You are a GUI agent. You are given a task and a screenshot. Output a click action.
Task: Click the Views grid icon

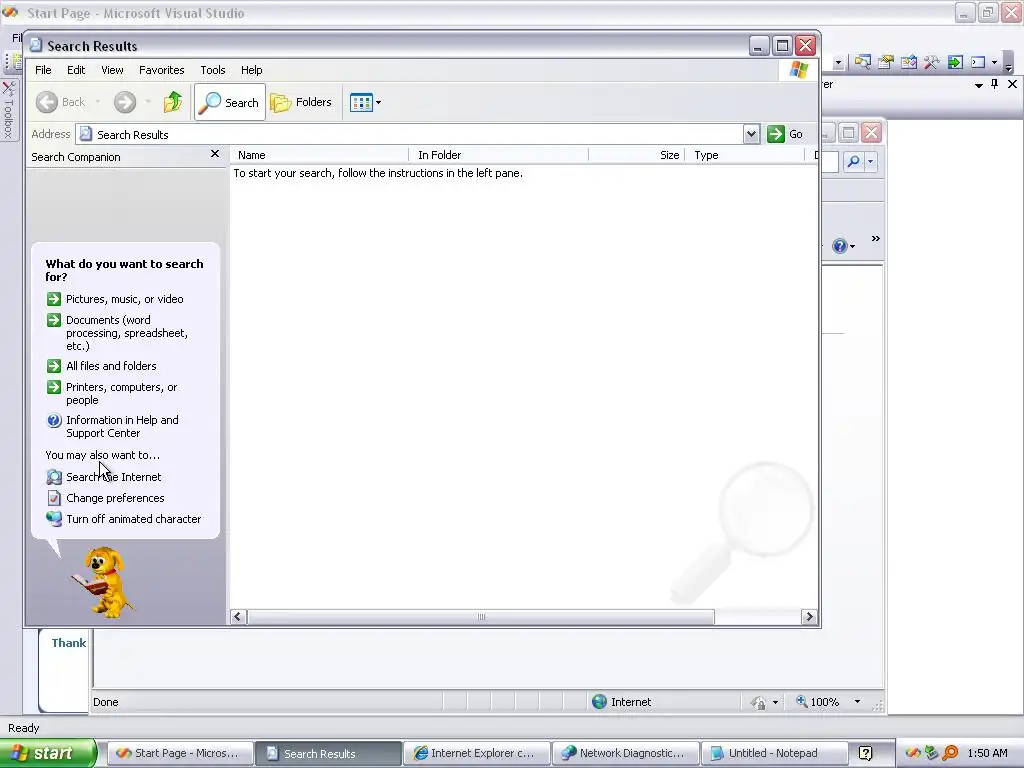tap(360, 102)
